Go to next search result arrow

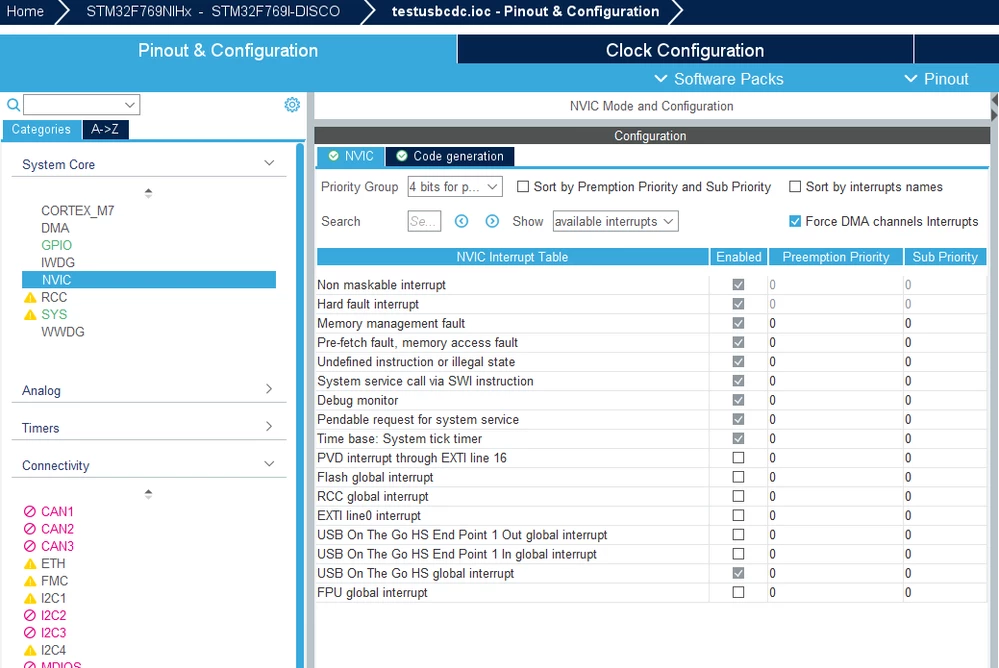point(492,221)
